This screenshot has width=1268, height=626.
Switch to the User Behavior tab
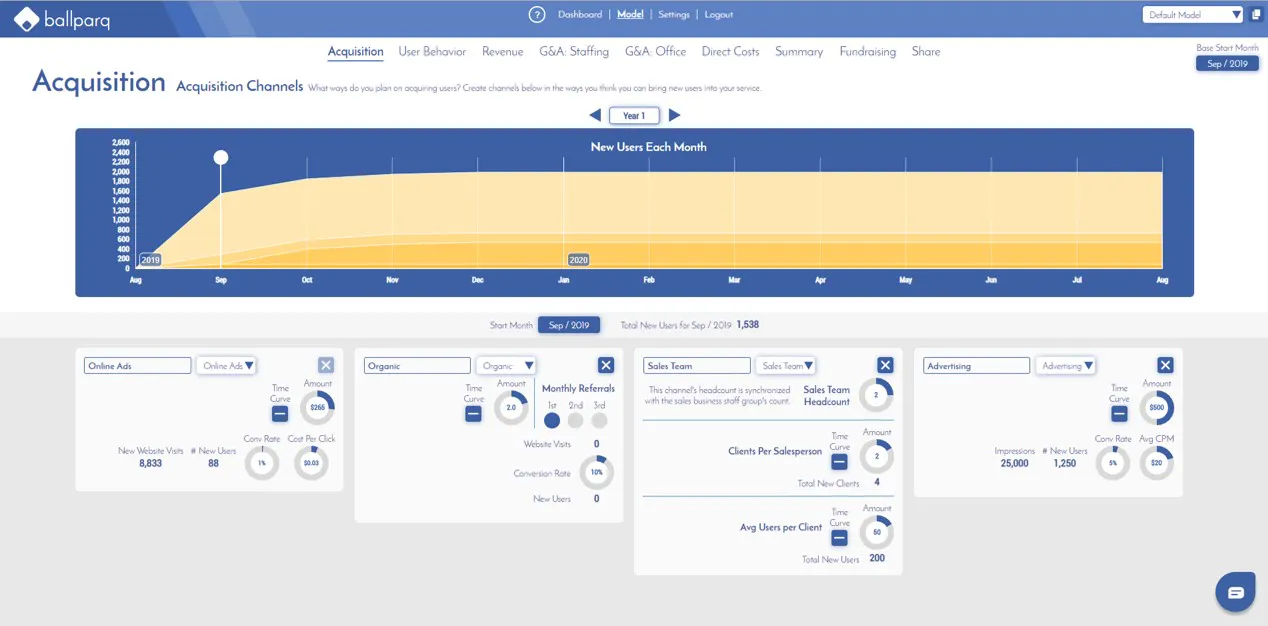[x=432, y=52]
